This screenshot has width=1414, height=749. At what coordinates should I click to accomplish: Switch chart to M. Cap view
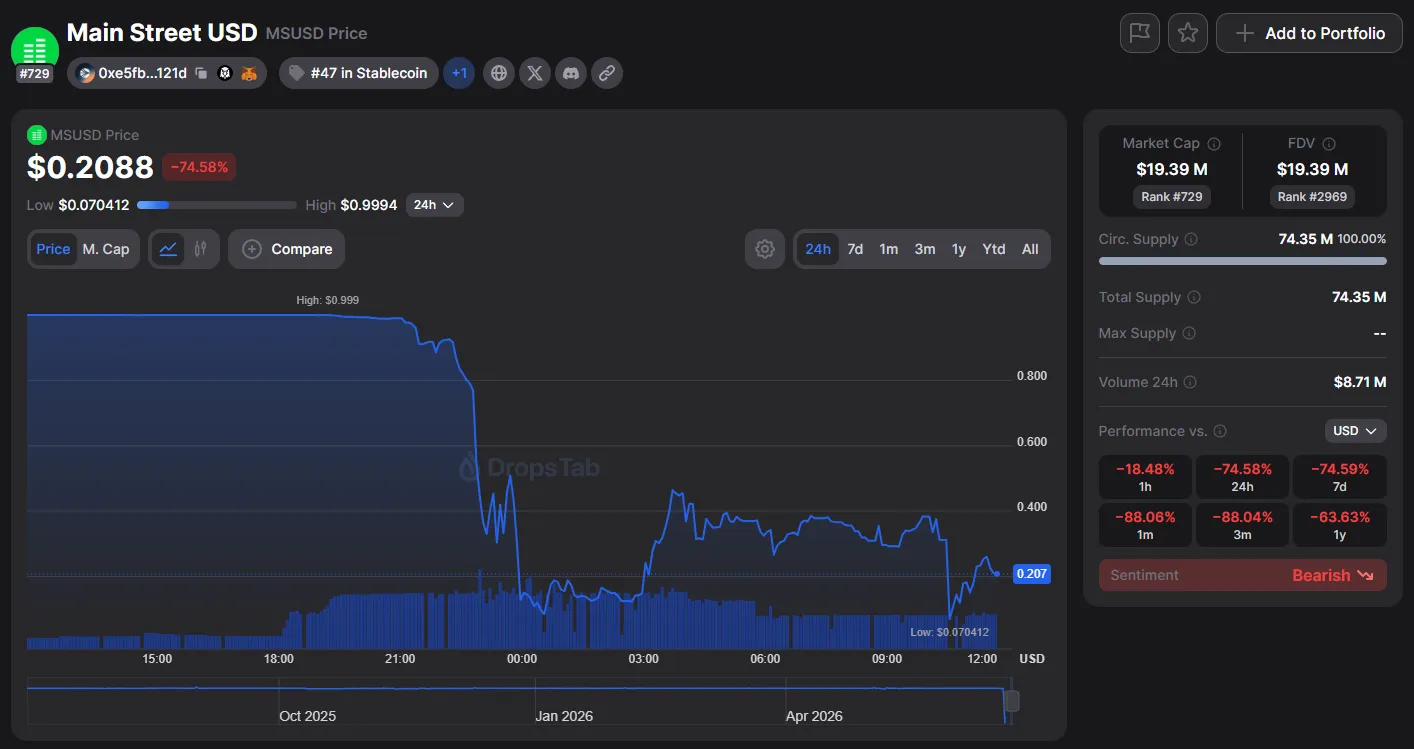tap(106, 249)
